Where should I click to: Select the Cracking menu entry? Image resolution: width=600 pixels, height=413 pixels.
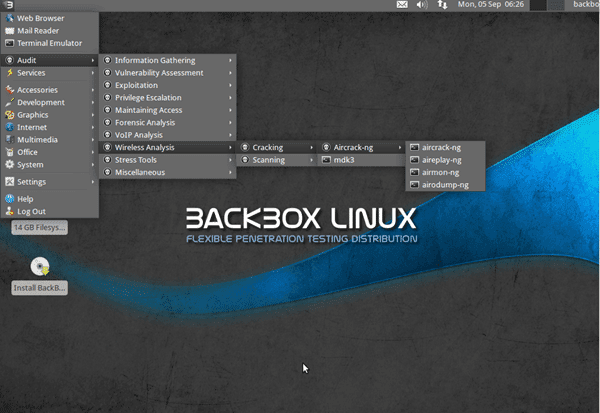click(x=277, y=147)
